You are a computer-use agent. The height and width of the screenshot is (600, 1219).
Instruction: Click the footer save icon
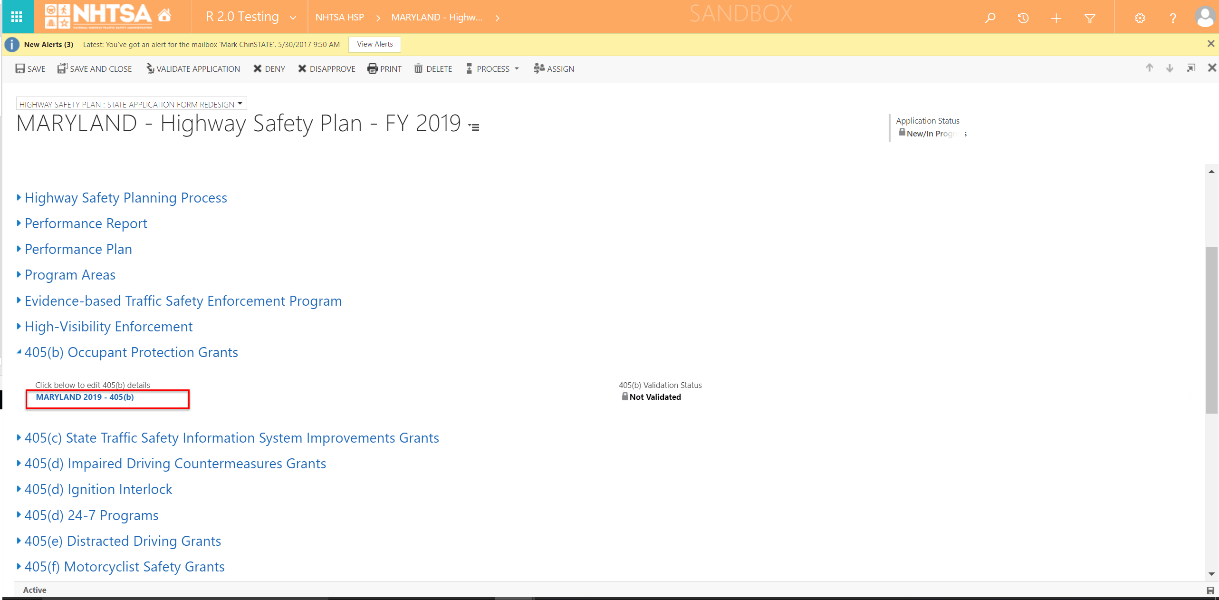1211,591
